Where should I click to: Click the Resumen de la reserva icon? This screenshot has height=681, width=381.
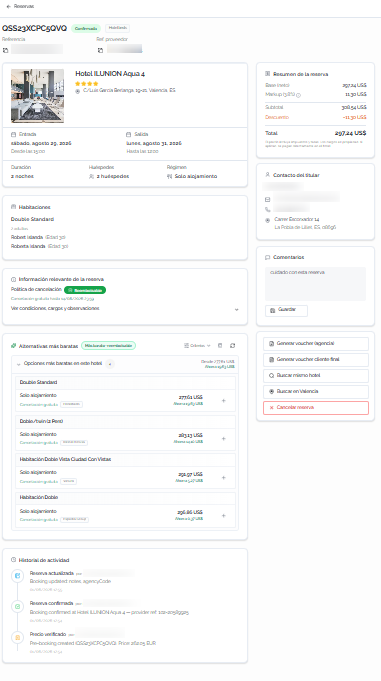pos(268,74)
